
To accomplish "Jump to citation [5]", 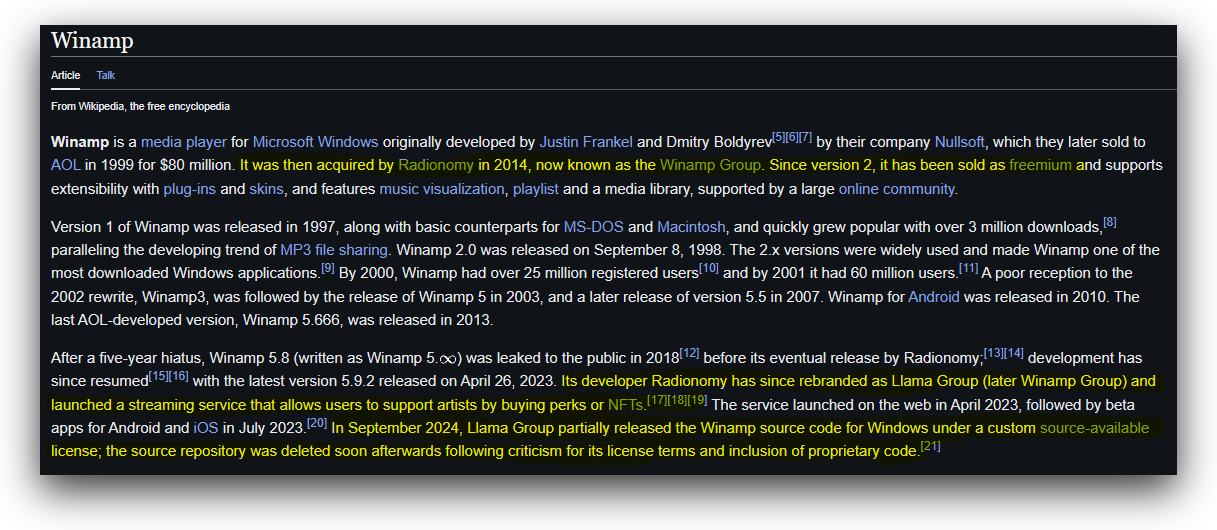I will [x=778, y=137].
